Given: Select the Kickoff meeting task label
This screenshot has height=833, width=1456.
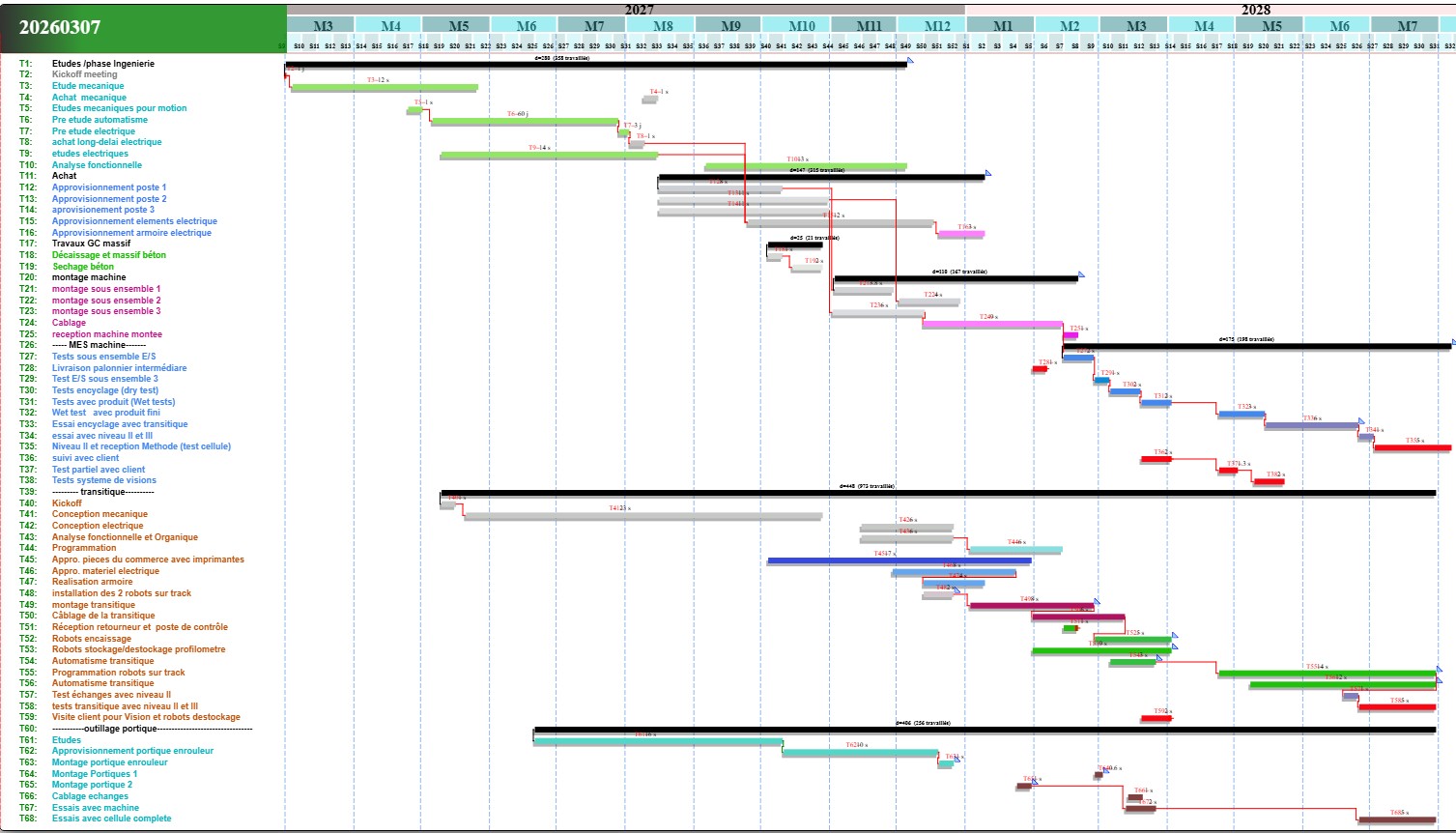Looking at the screenshot, I should click(x=84, y=74).
